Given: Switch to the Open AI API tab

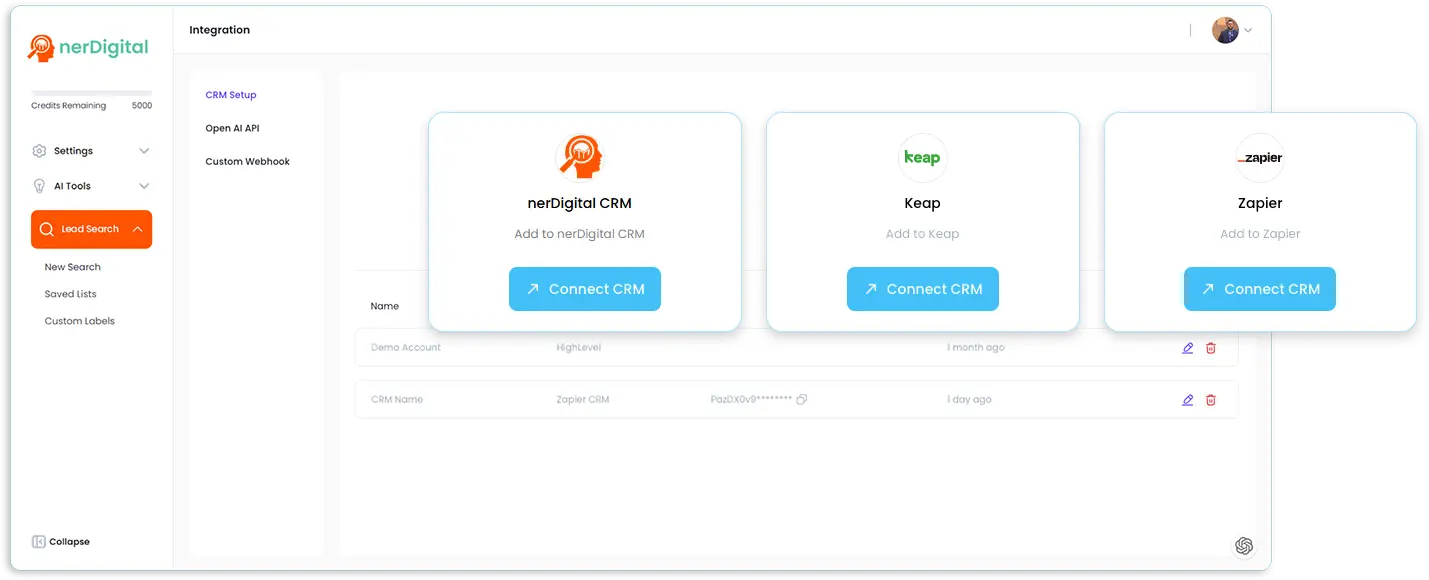Looking at the screenshot, I should coord(232,128).
